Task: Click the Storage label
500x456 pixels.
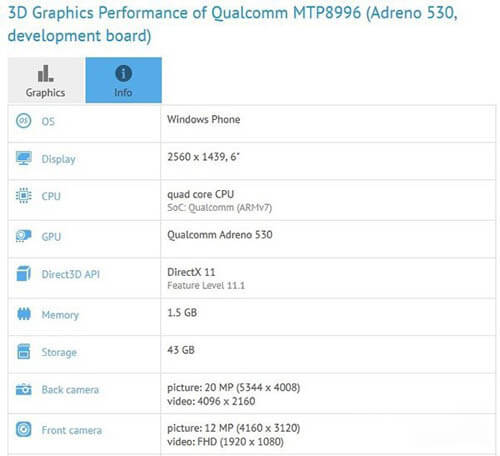Action: 59,352
